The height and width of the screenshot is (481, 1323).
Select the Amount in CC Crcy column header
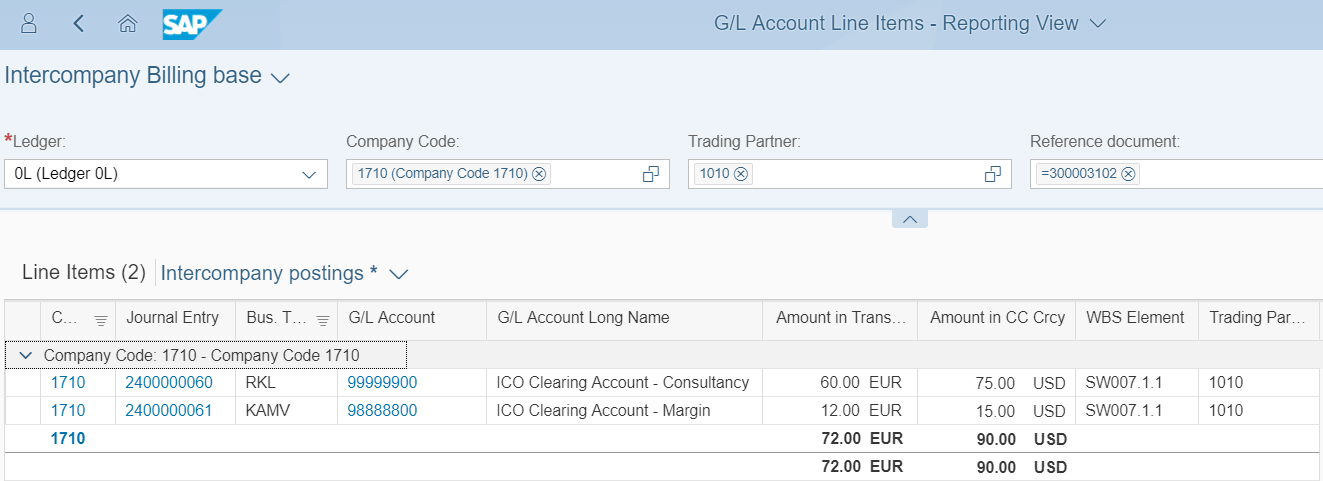point(996,318)
